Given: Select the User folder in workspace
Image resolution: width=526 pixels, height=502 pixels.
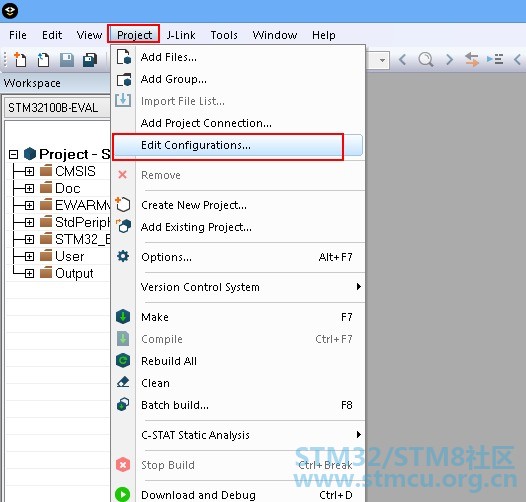Looking at the screenshot, I should coord(69,256).
